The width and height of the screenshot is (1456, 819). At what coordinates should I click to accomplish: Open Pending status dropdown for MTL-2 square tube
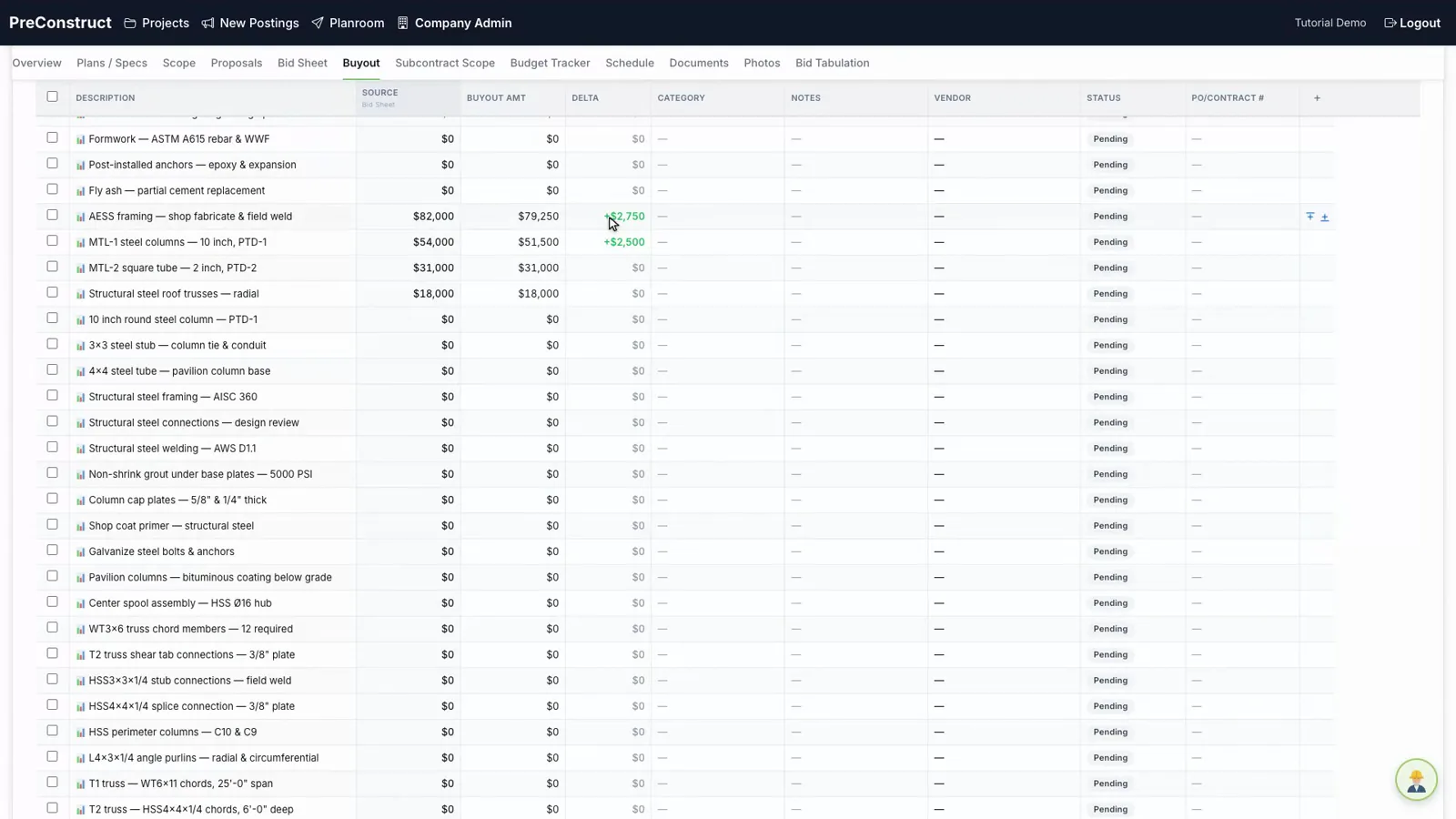click(x=1110, y=268)
